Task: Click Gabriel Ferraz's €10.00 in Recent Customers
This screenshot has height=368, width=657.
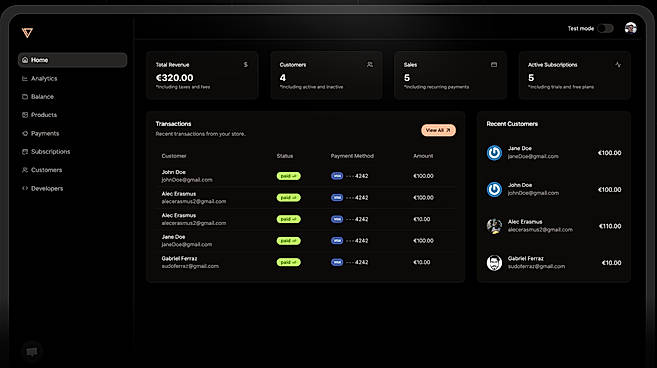Action: click(611, 263)
